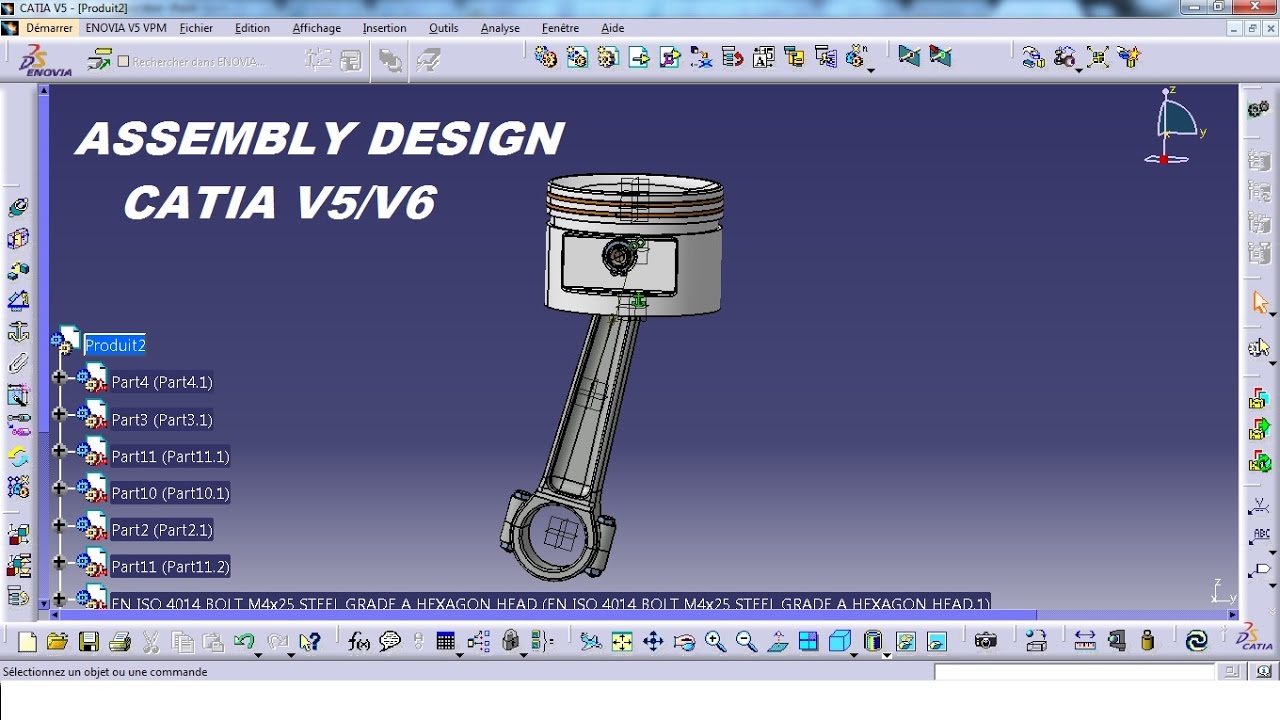
Task: Open the Insertion menu
Action: 384,28
